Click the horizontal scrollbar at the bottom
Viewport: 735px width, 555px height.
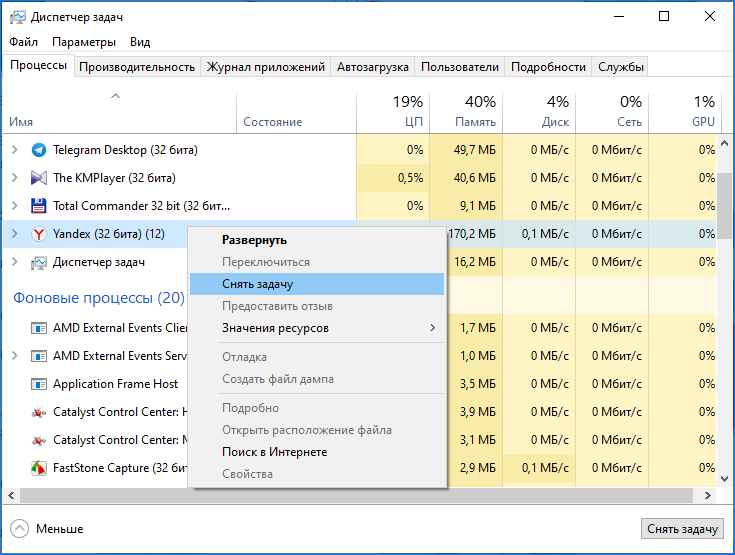pyautogui.click(x=300, y=496)
